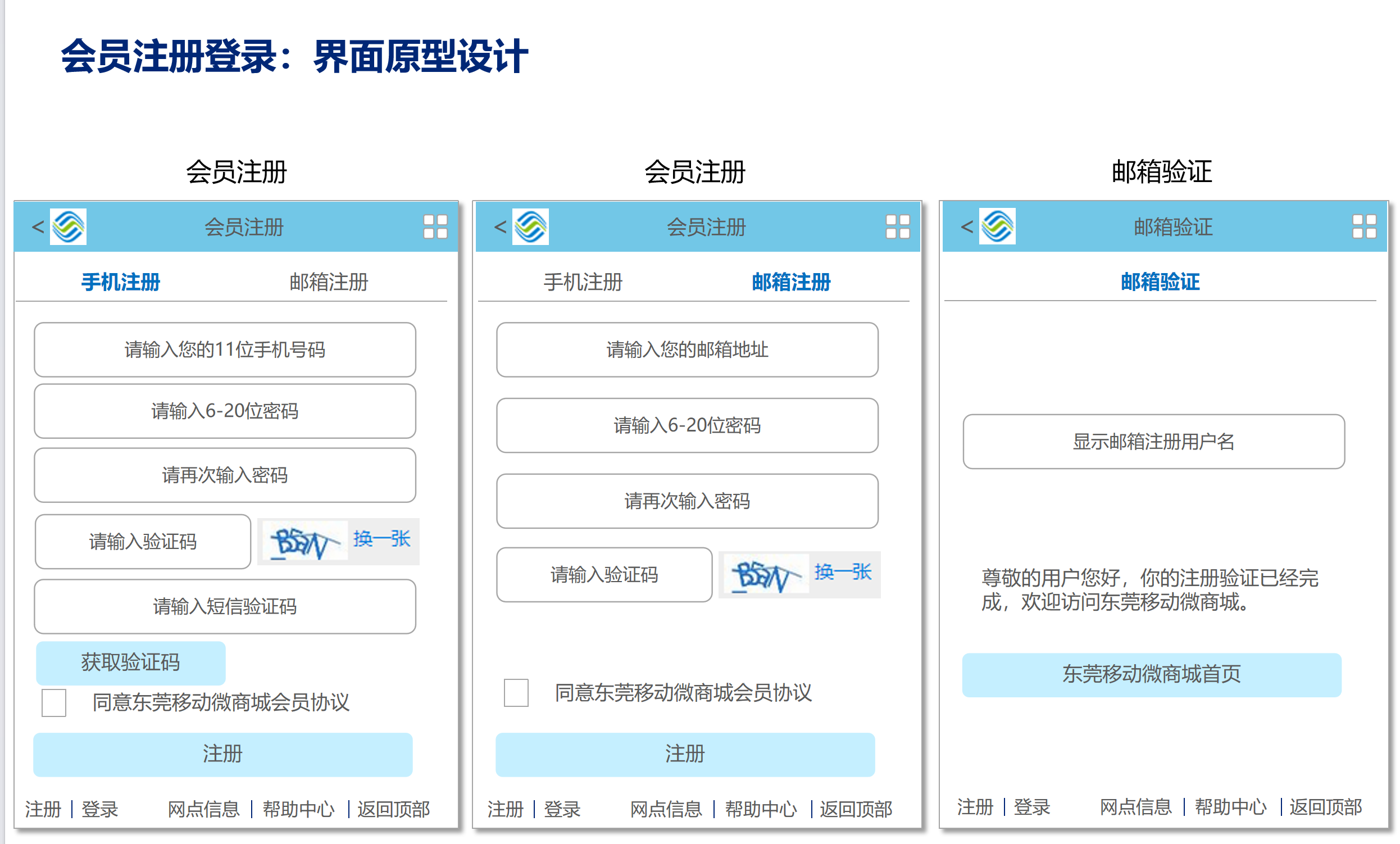
Task: Click footer 网点信息 link in middle screen
Action: (666, 809)
